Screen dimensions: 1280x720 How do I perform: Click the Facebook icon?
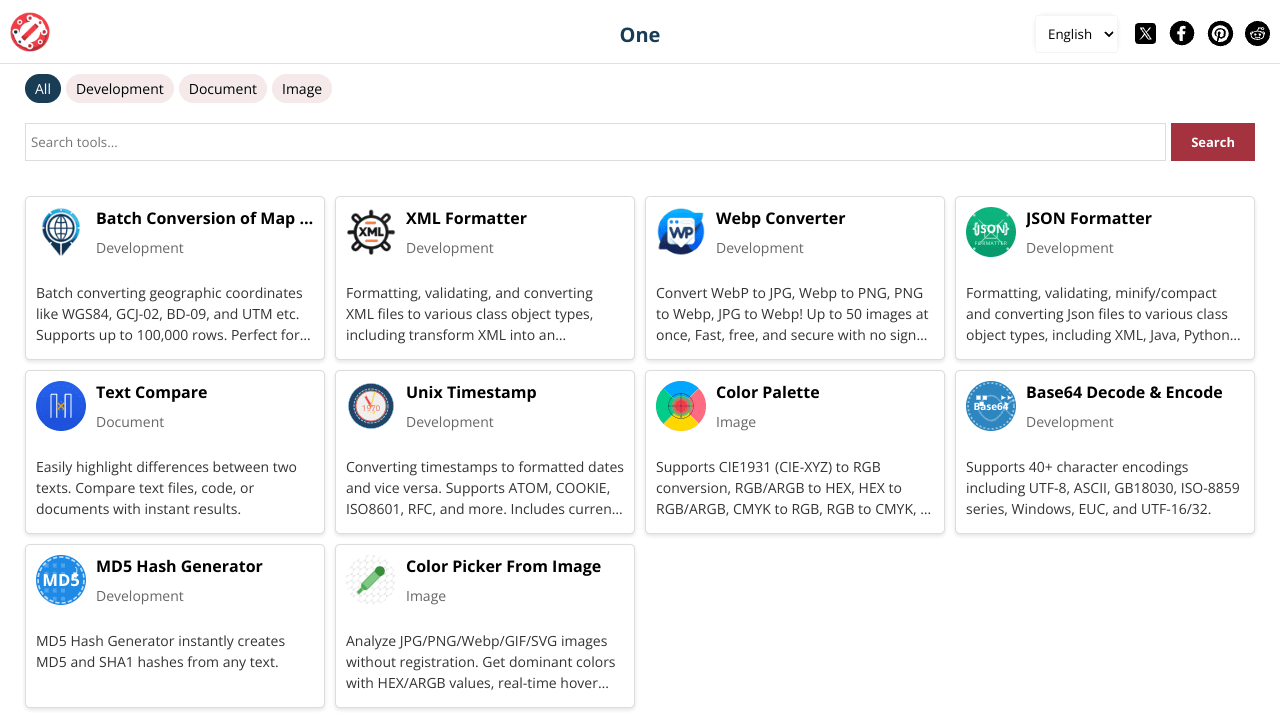click(1182, 33)
